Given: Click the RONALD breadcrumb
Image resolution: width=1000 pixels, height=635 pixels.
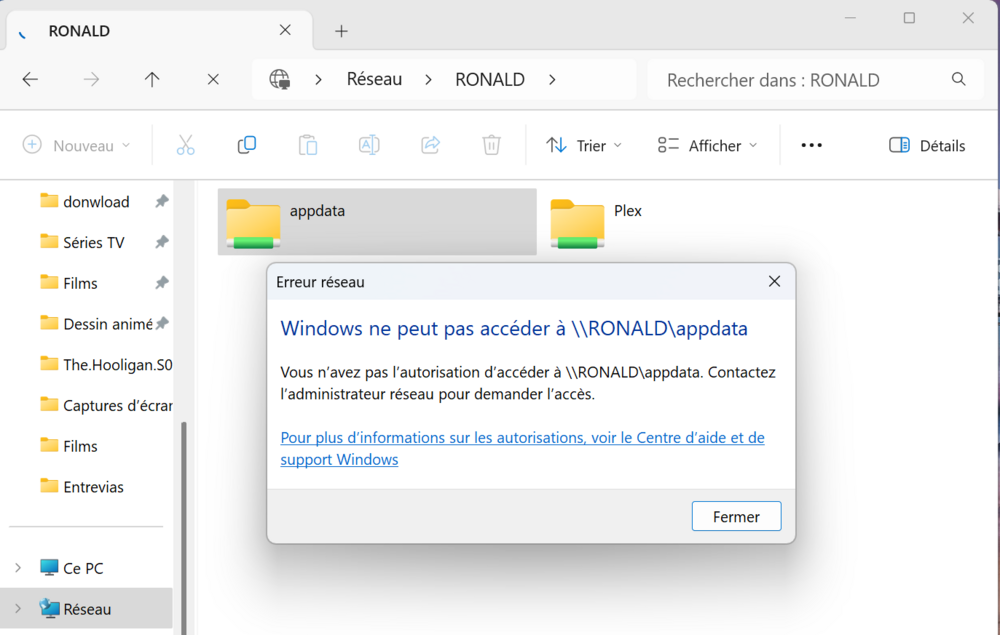Looking at the screenshot, I should point(490,79).
